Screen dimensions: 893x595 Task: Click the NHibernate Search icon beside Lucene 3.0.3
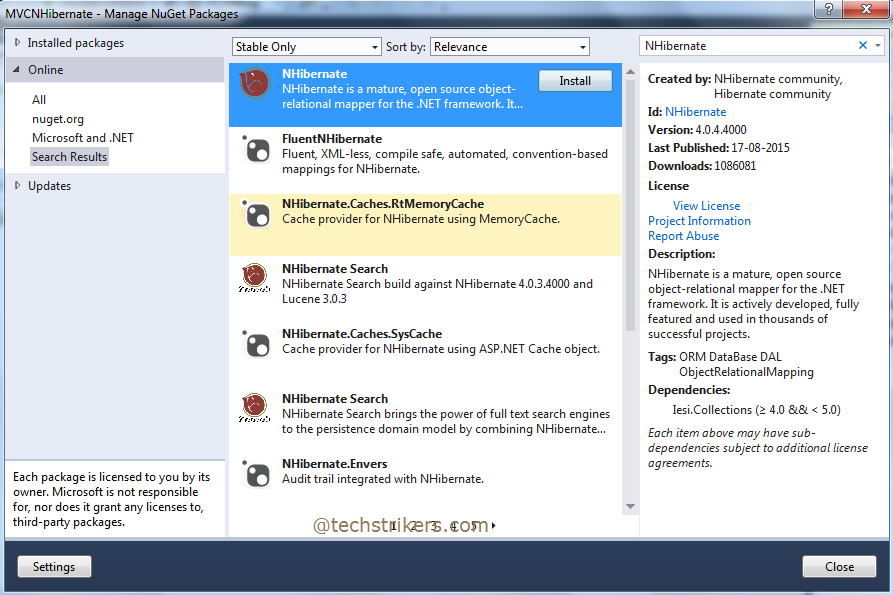[x=254, y=278]
